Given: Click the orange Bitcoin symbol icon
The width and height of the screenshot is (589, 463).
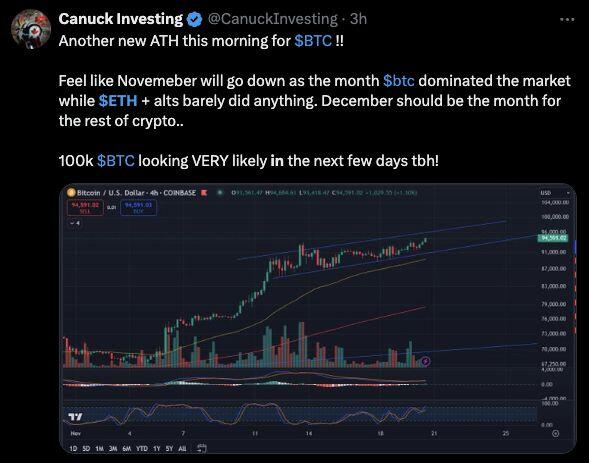Looking at the screenshot, I should pos(71,193).
